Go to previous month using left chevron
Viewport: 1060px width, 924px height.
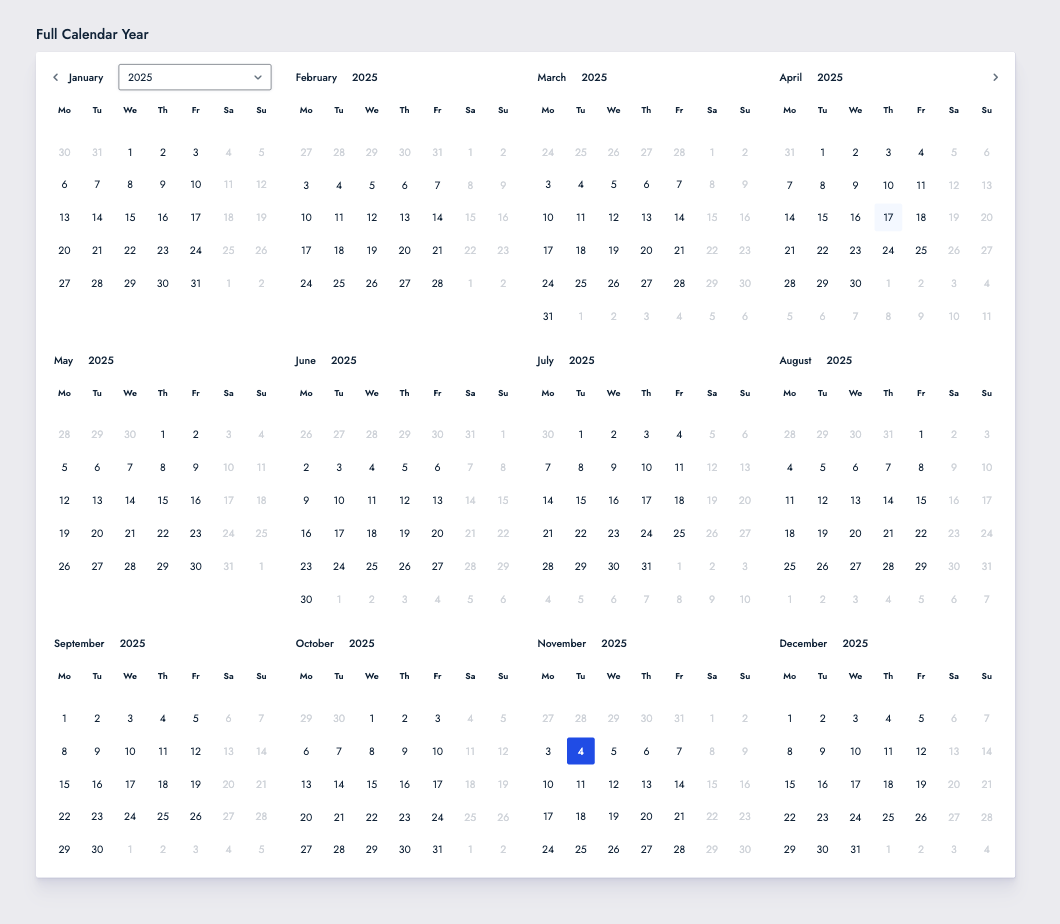tap(55, 77)
